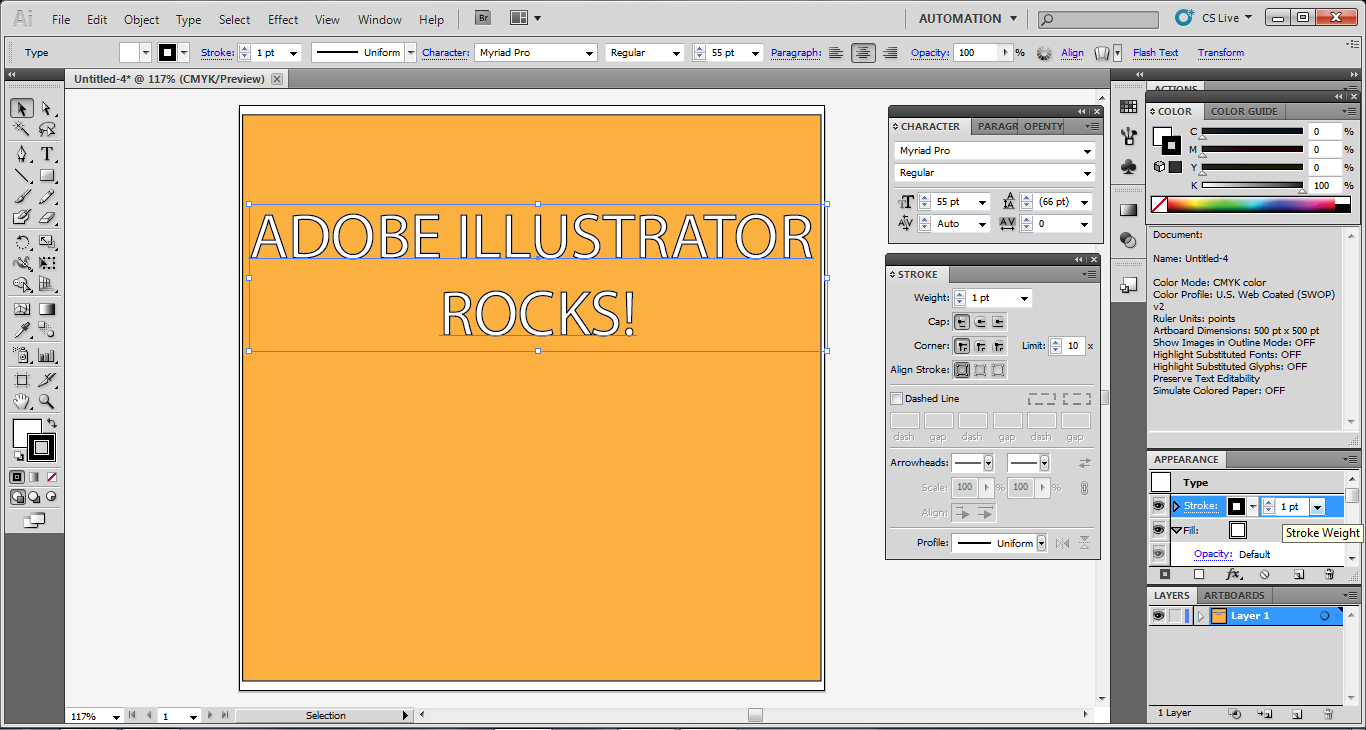The width and height of the screenshot is (1366, 730).
Task: Choose Miter Join corner in Stroke panel
Action: click(x=961, y=346)
